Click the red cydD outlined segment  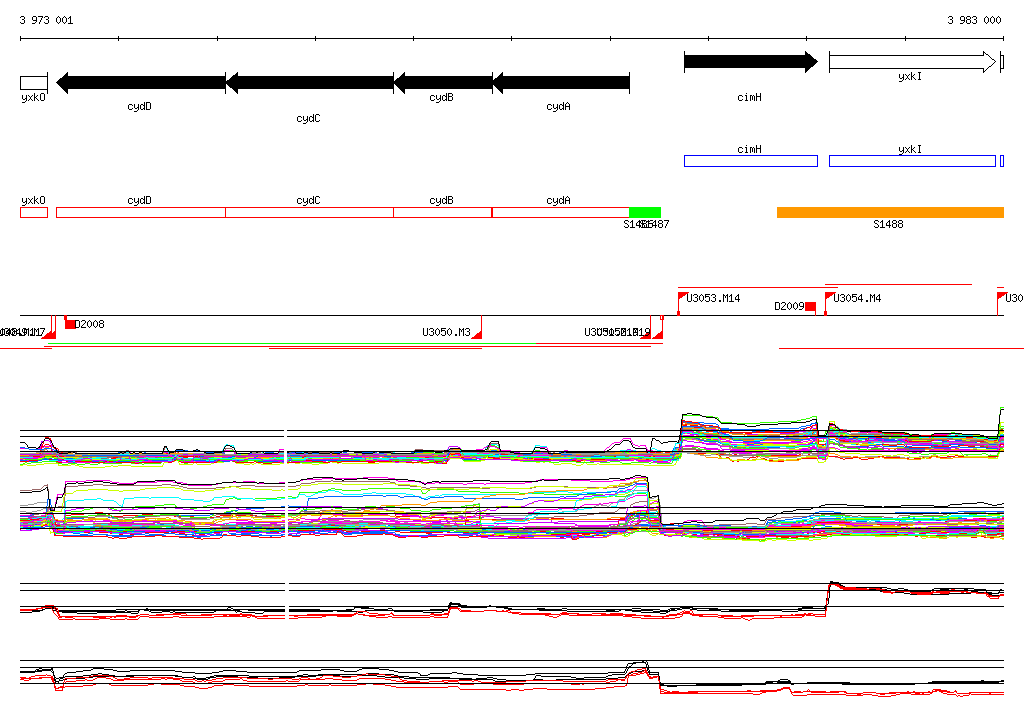pyautogui.click(x=141, y=213)
